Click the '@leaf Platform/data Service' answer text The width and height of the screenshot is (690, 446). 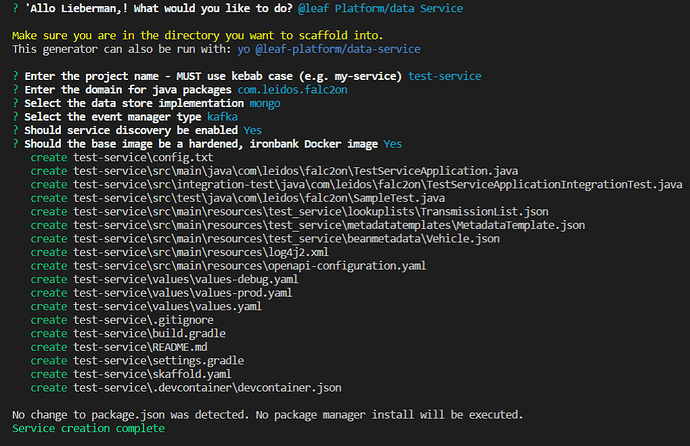[380, 8]
